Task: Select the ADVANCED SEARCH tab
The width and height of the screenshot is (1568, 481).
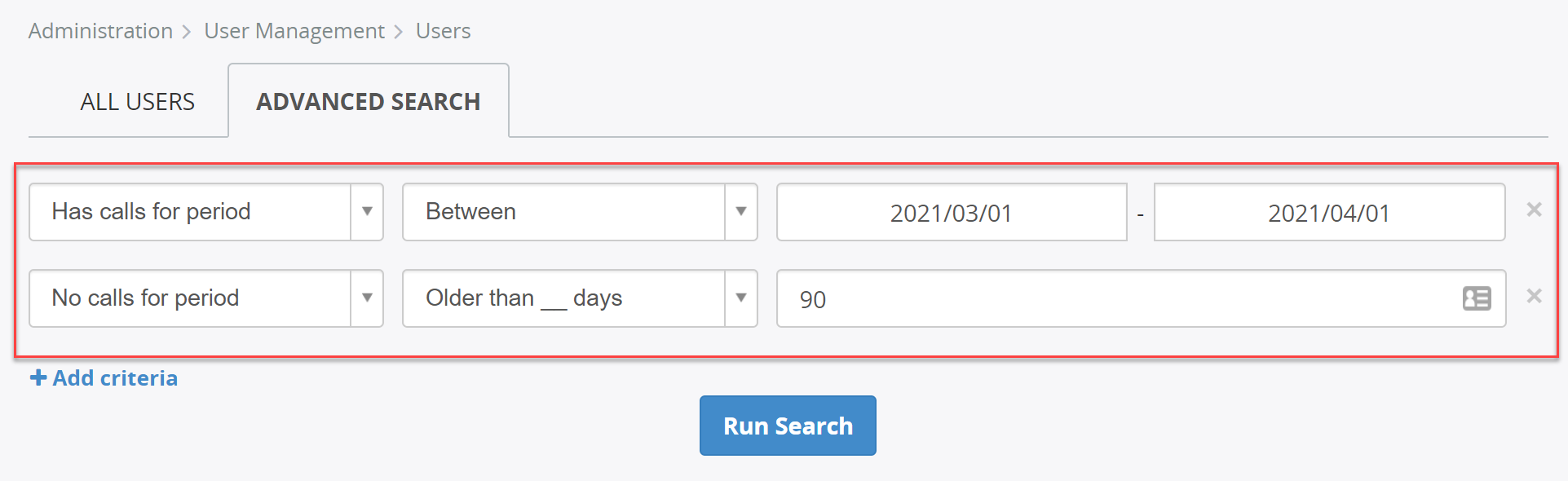Action: [369, 101]
